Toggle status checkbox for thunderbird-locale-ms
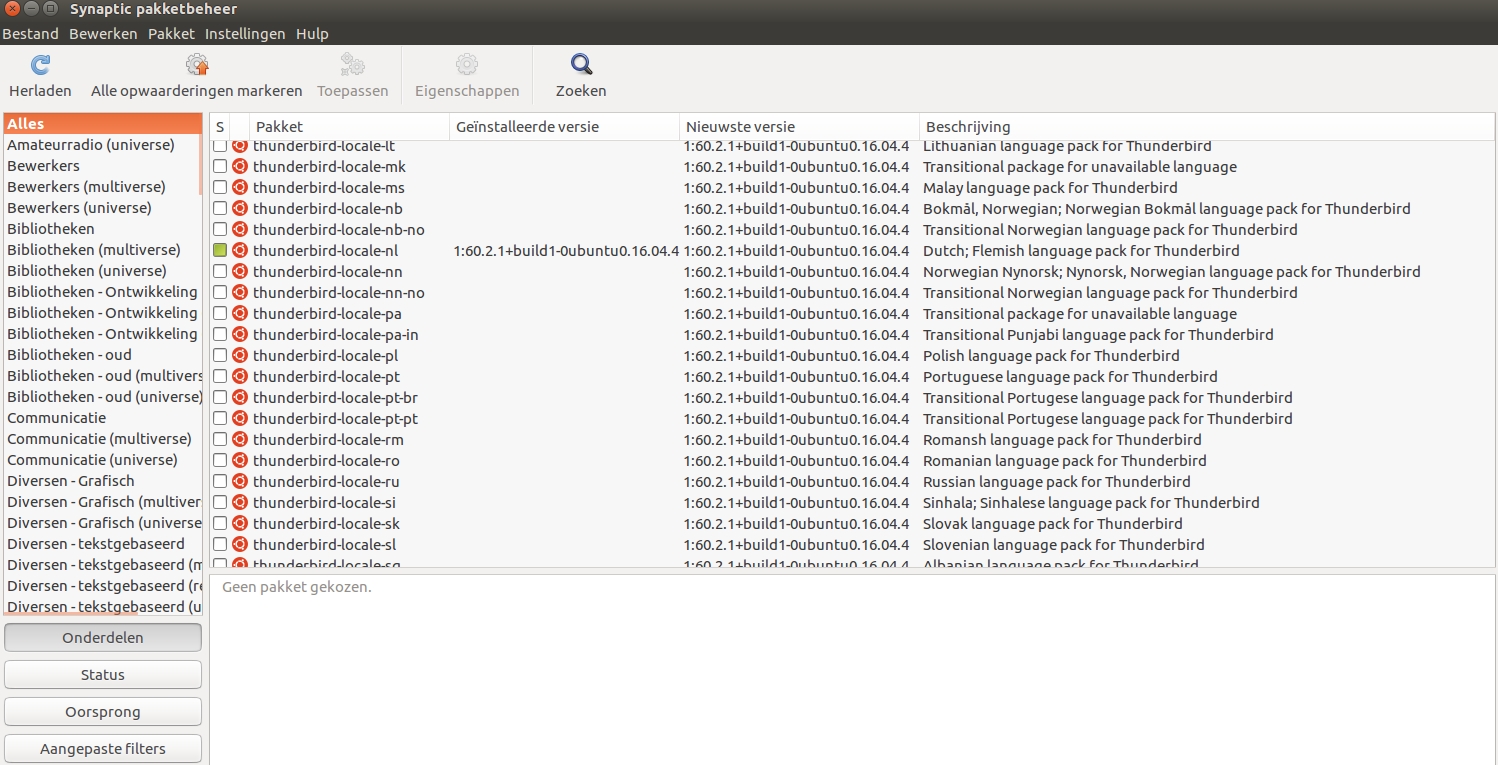The image size is (1498, 765). pos(220,188)
